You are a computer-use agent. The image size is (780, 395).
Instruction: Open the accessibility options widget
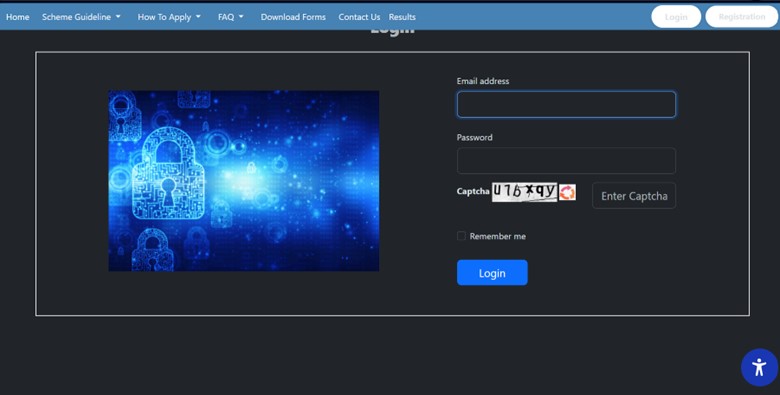click(x=759, y=367)
